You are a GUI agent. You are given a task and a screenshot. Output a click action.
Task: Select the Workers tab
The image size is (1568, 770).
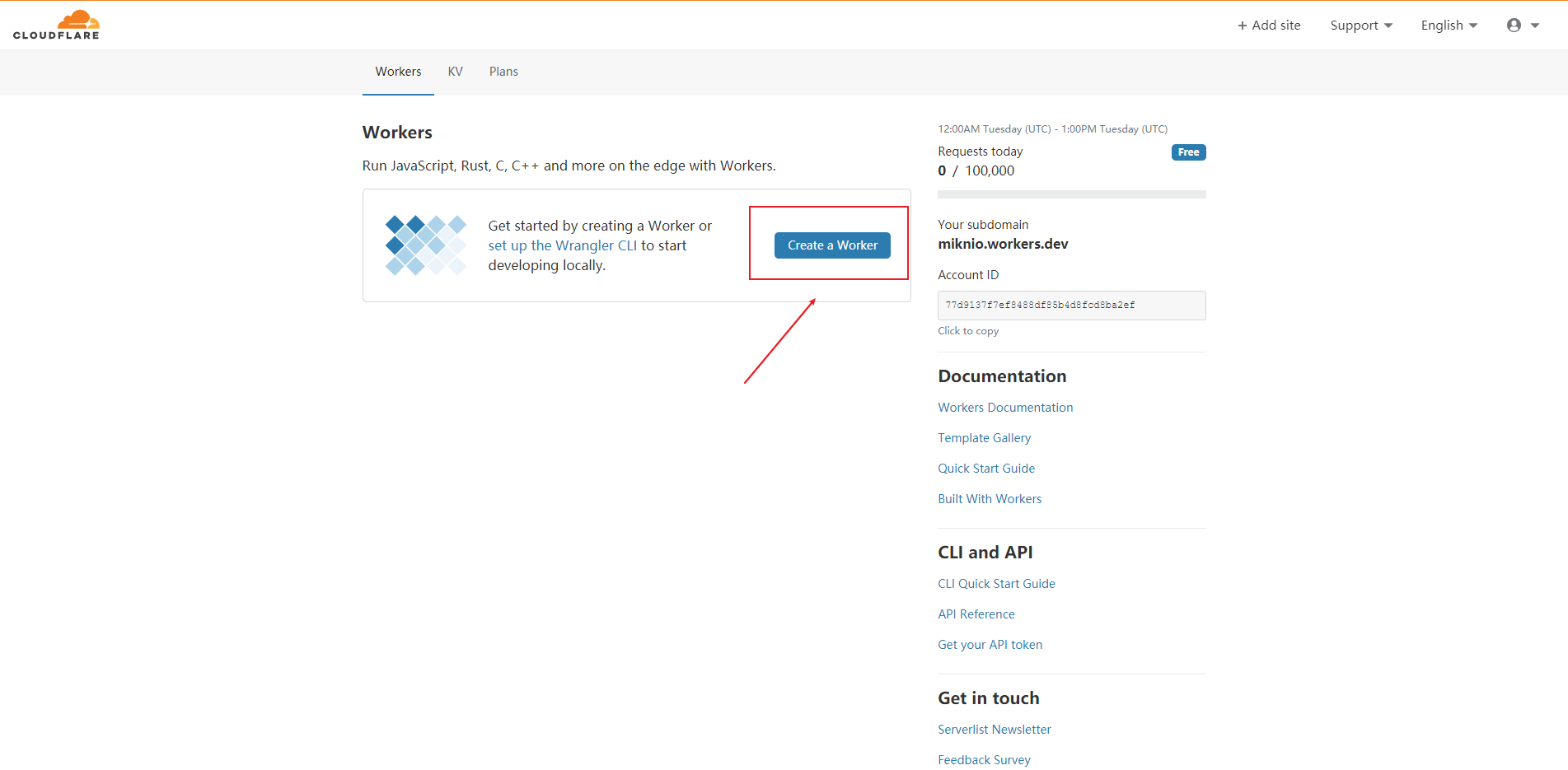click(398, 72)
